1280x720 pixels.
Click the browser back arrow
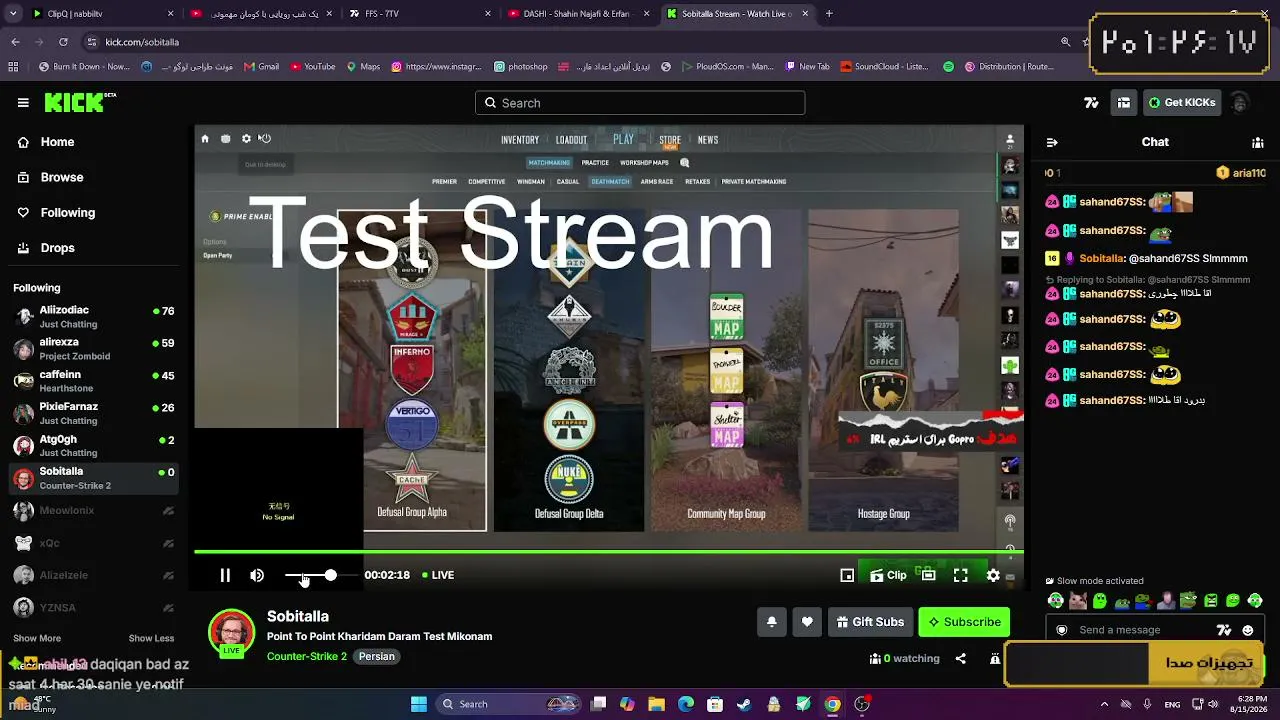coord(15,42)
